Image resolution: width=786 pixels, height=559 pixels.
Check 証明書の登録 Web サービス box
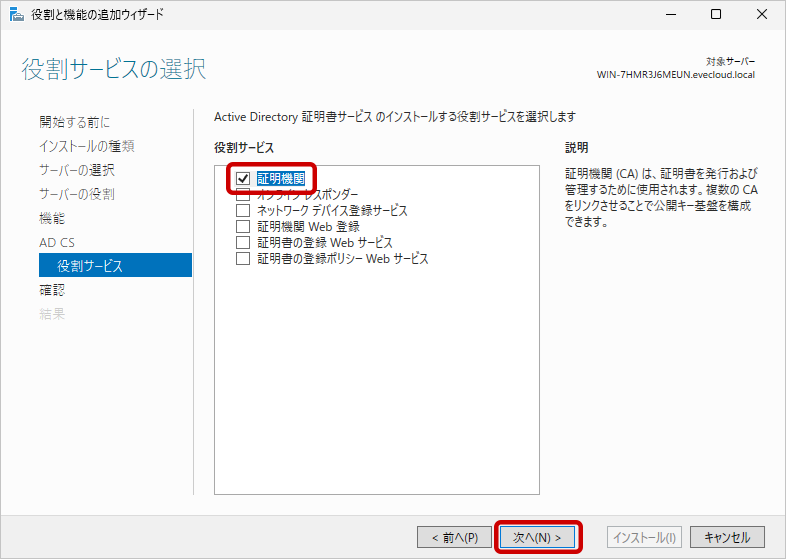click(x=243, y=243)
